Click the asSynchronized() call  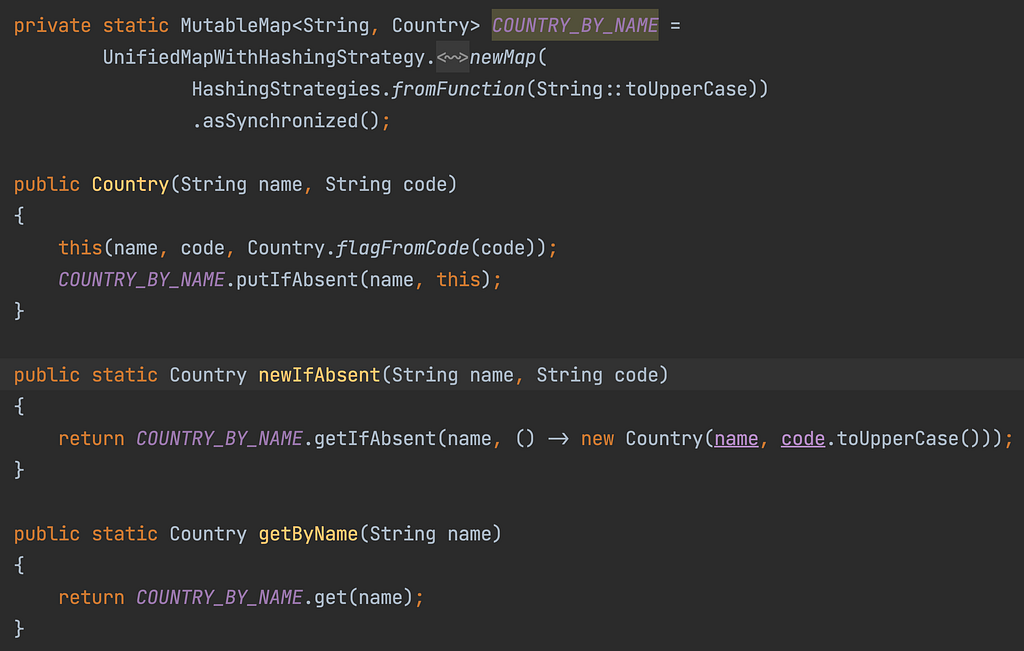[x=290, y=121]
